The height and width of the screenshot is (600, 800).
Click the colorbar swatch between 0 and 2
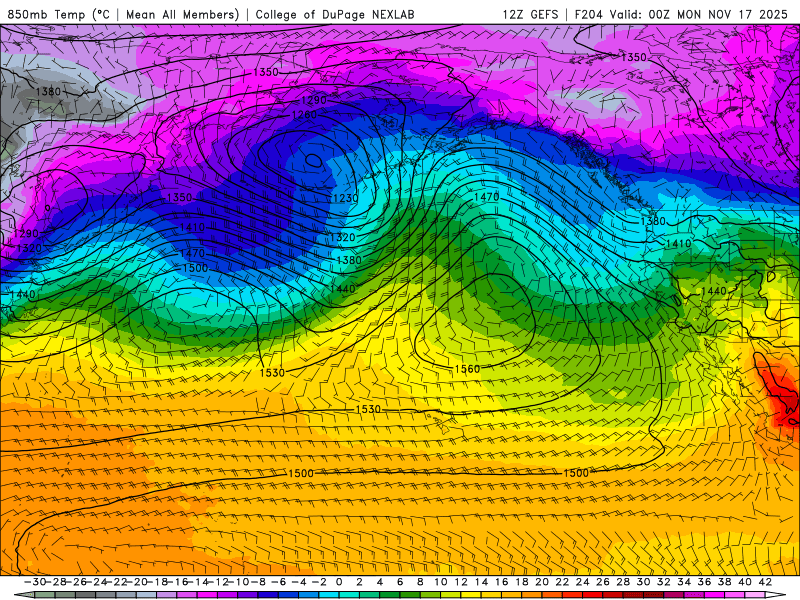(349, 595)
